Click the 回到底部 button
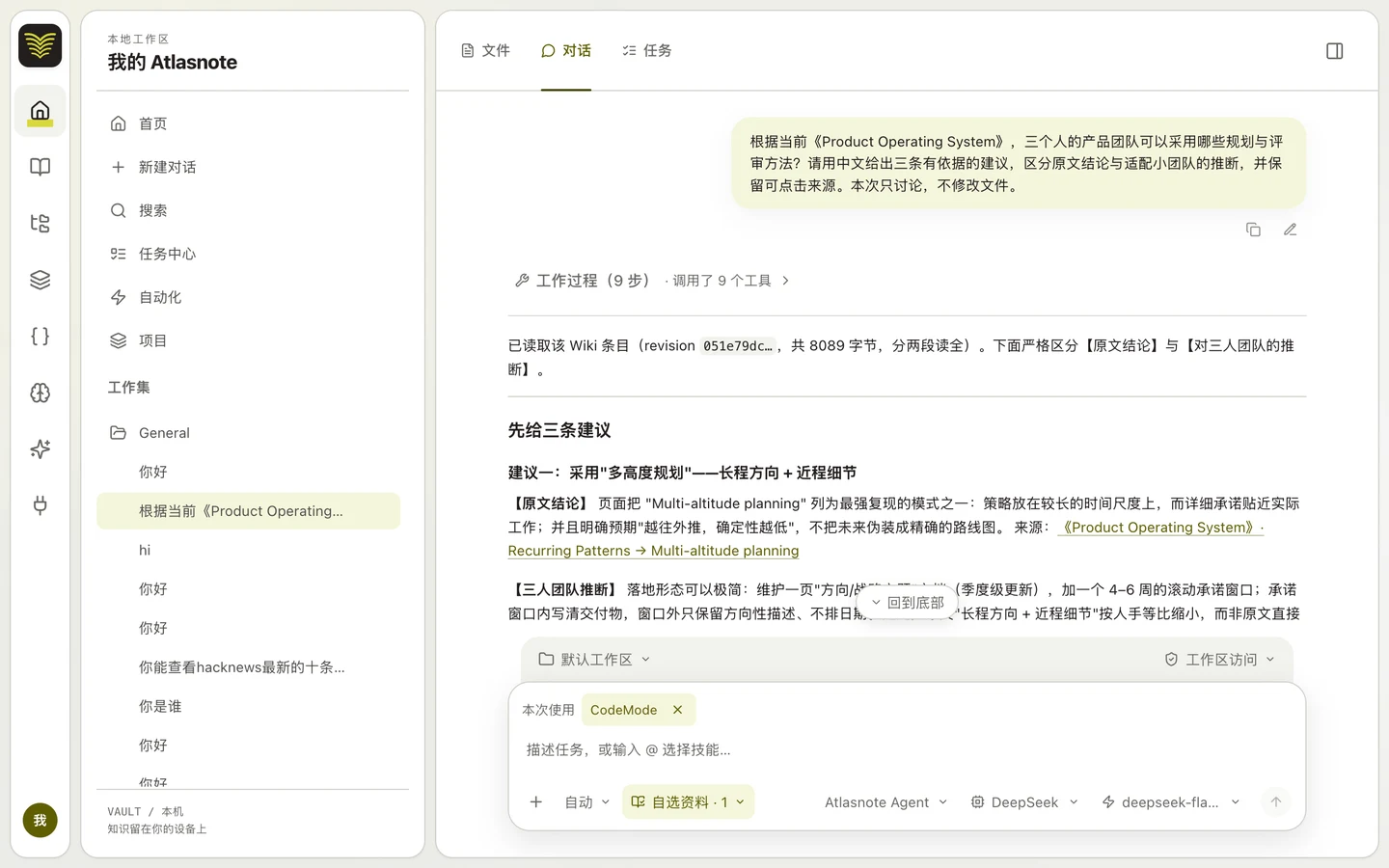Screen dimensions: 1389x868 tap(907, 603)
